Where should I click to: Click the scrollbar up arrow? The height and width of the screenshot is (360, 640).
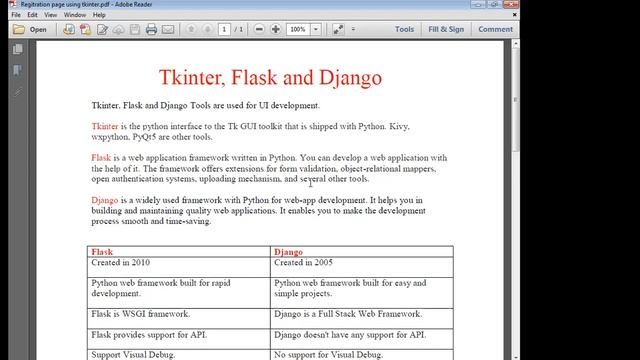tap(516, 44)
